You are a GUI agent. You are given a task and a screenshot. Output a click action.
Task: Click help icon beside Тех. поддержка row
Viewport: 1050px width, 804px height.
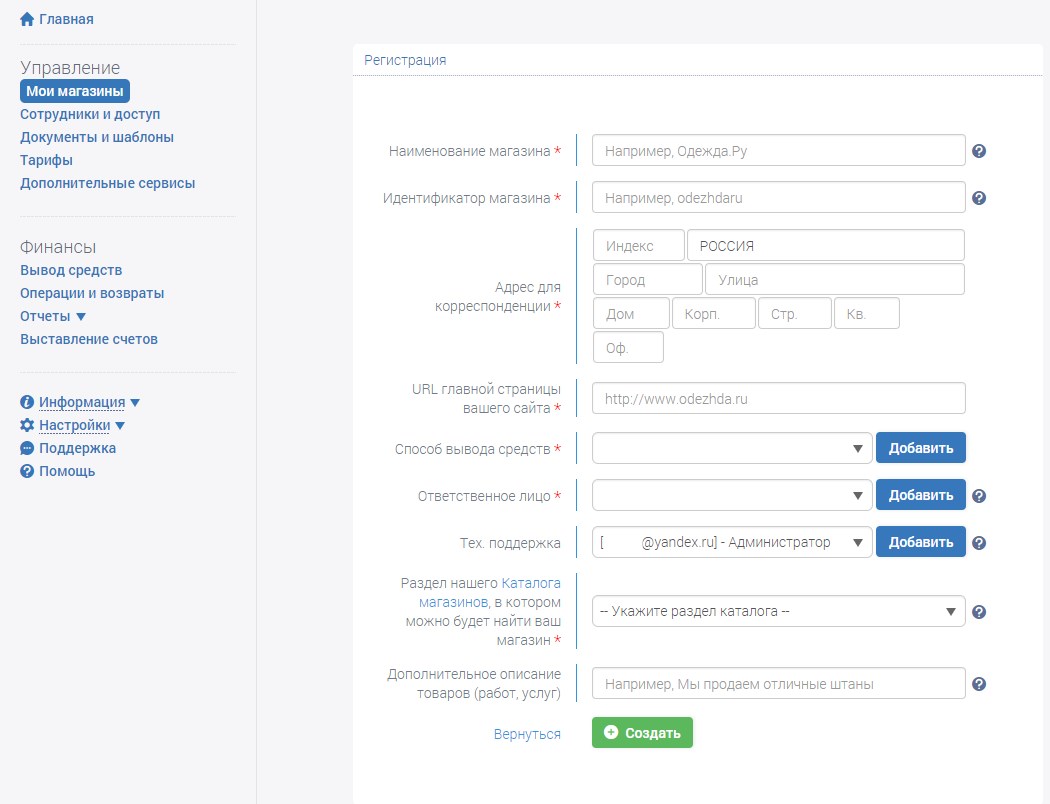tap(979, 542)
